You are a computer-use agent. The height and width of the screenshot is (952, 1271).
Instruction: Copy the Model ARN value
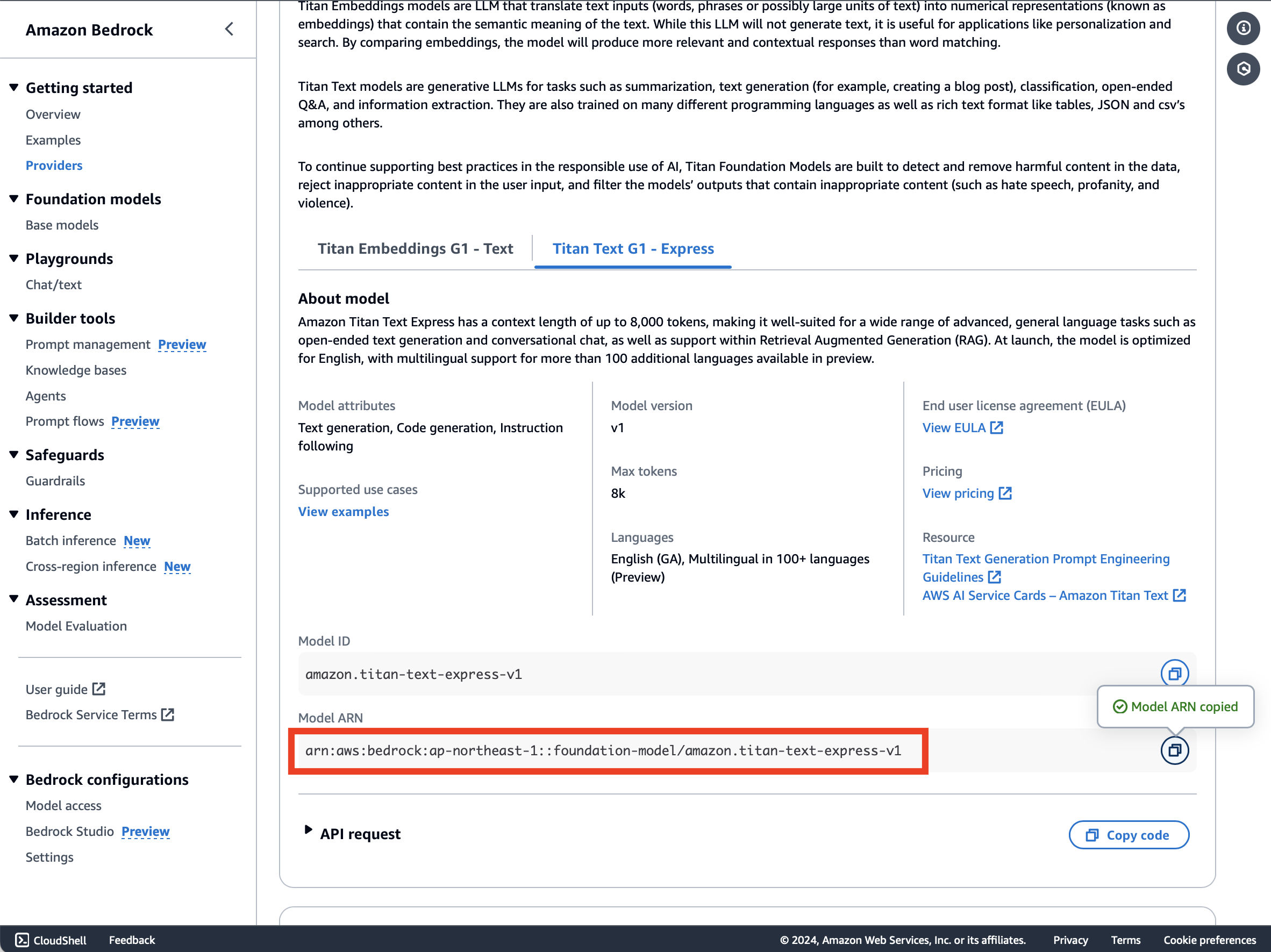click(1174, 750)
